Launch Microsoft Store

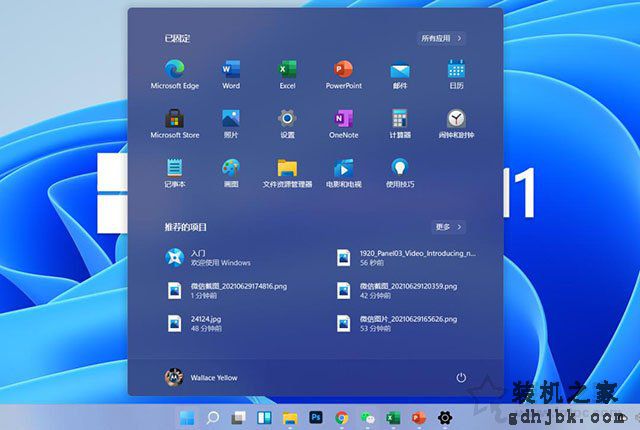click(x=175, y=124)
